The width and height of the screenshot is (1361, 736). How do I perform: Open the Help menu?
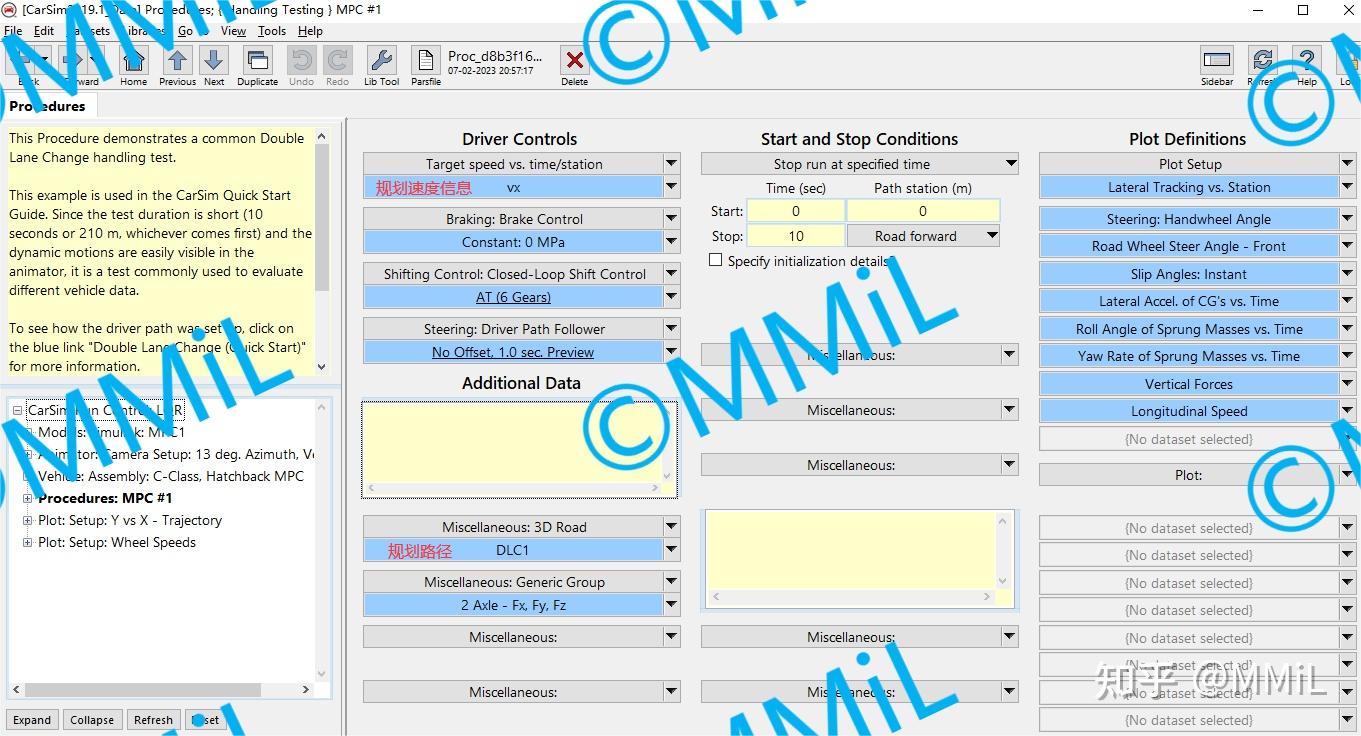point(310,31)
